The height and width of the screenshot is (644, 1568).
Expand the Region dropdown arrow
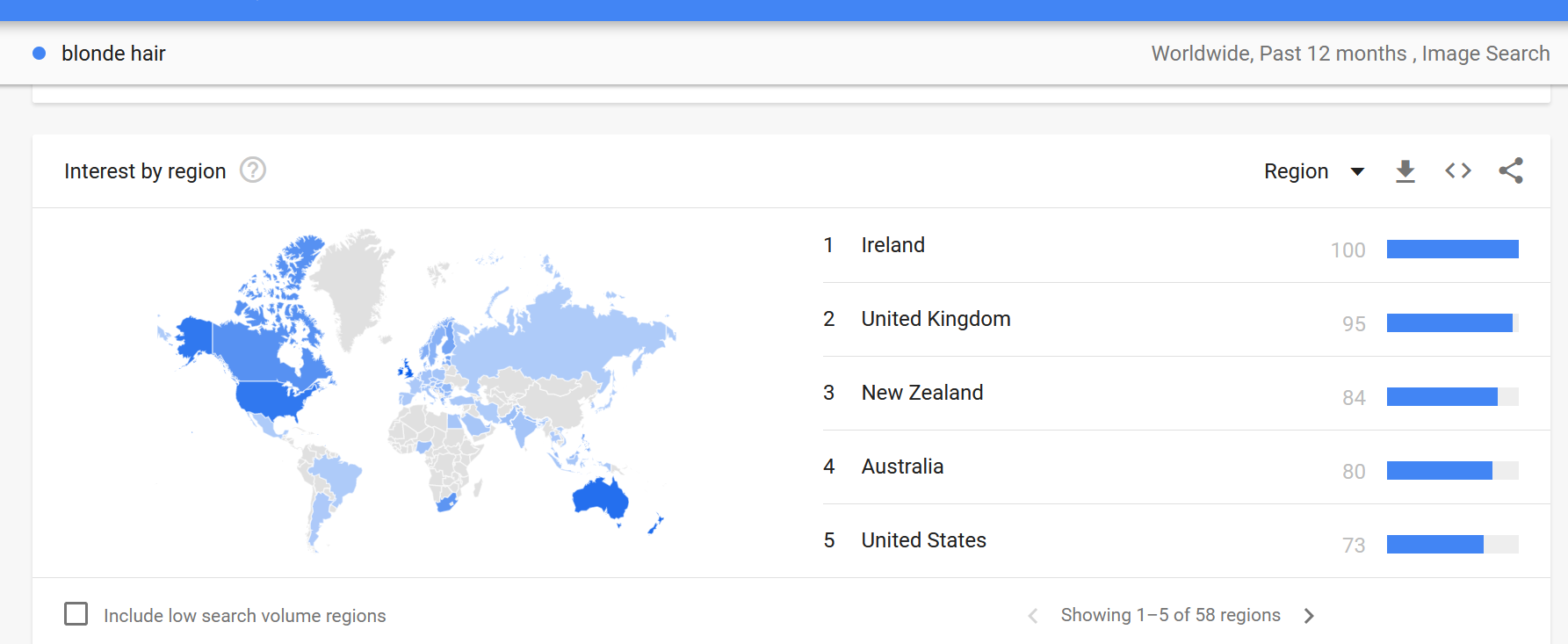click(x=1357, y=171)
